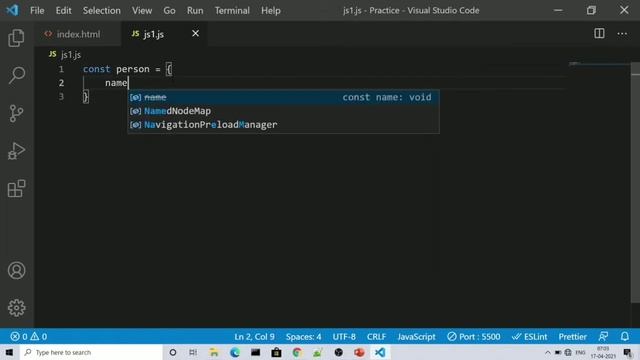Open the Run and Debug view

(16, 151)
